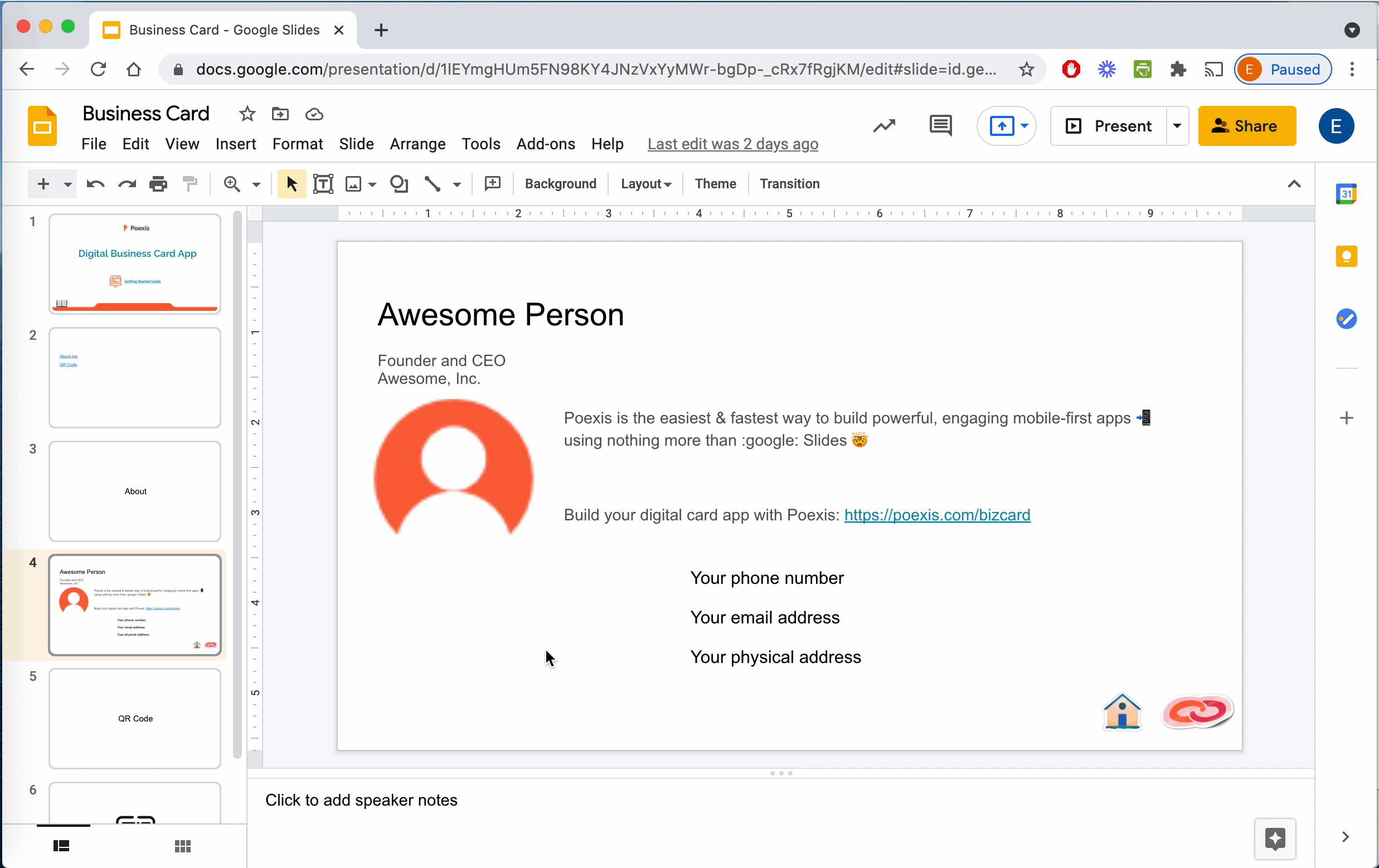Click the Explore star button
Image resolution: width=1379 pixels, height=868 pixels.
pos(1275,839)
